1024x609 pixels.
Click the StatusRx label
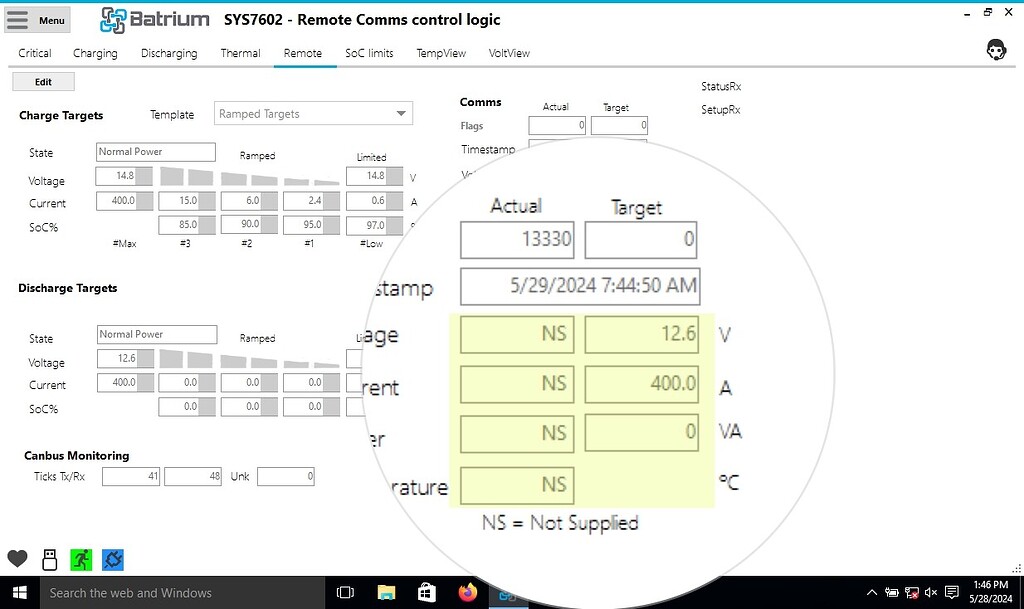coord(723,86)
